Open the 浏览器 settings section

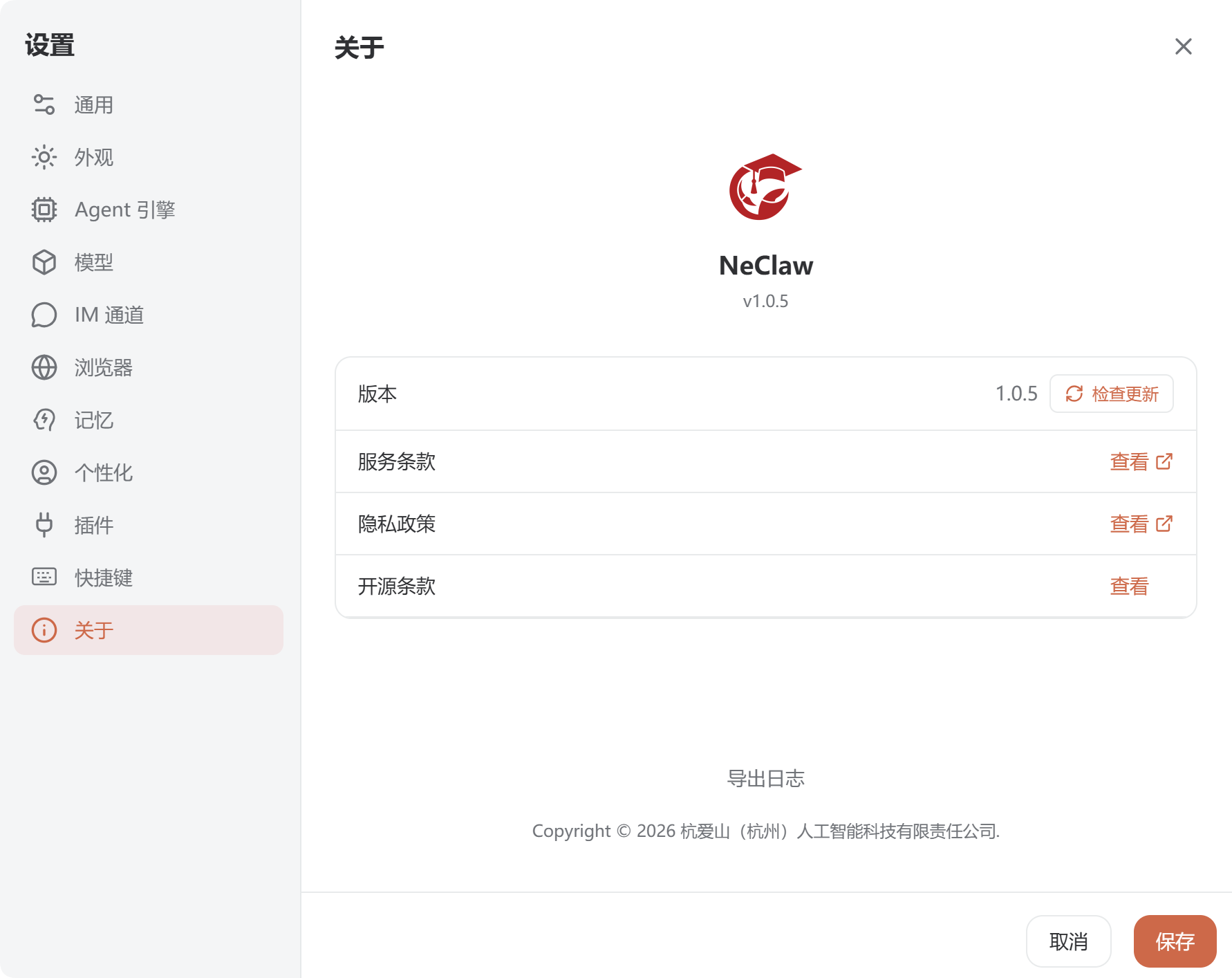[149, 367]
